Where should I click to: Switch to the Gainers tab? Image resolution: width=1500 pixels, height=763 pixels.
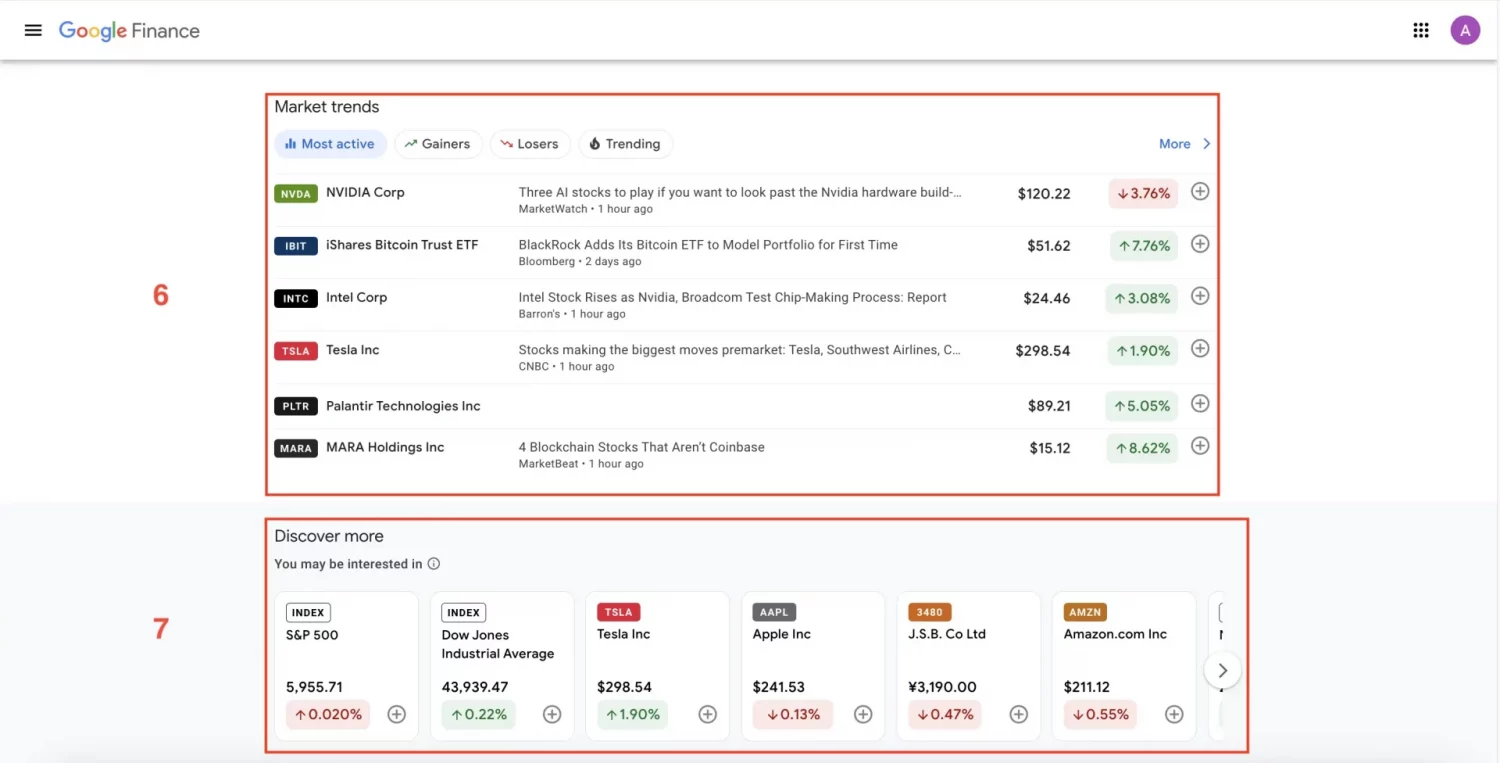pos(438,144)
